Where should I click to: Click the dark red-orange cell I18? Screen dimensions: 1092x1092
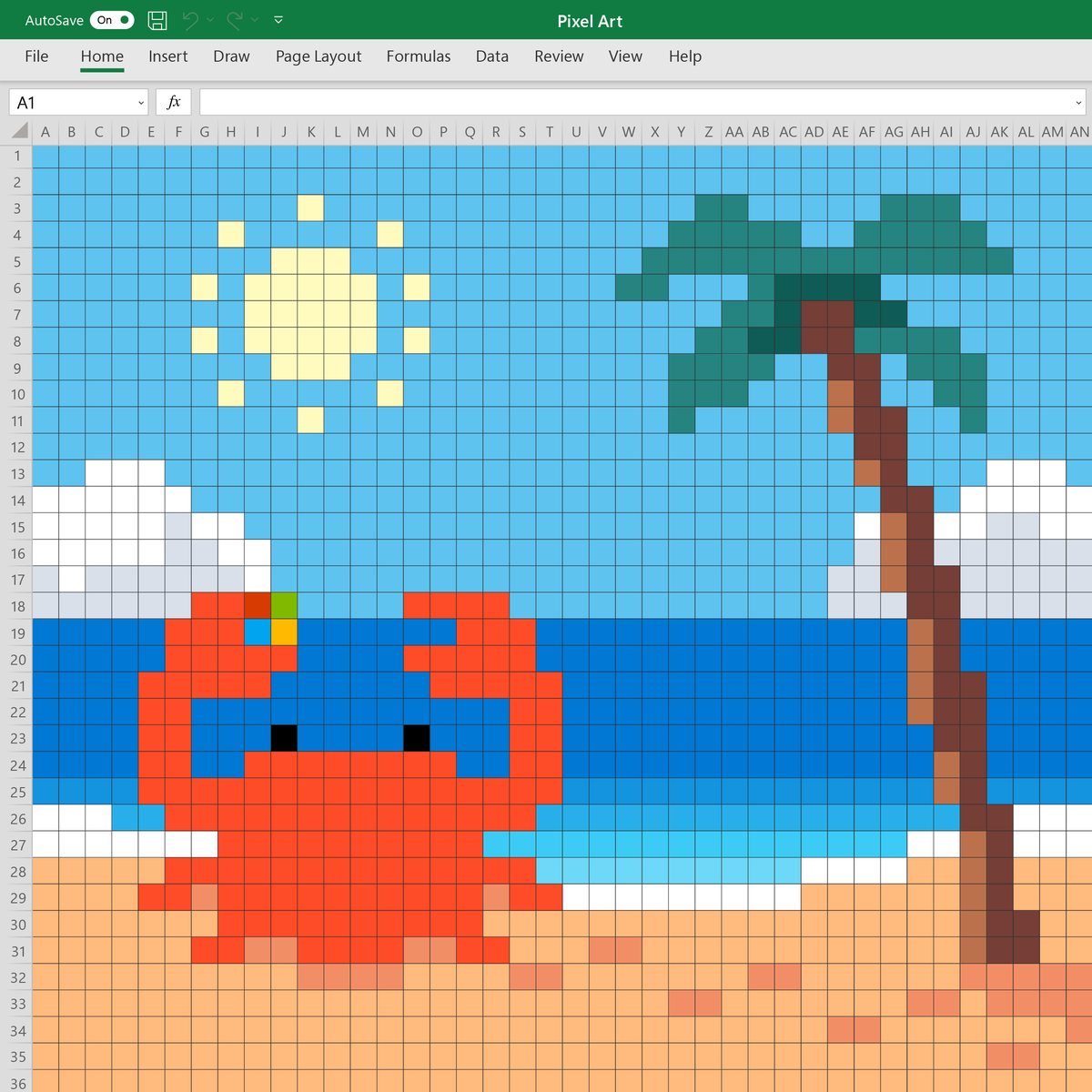258,606
